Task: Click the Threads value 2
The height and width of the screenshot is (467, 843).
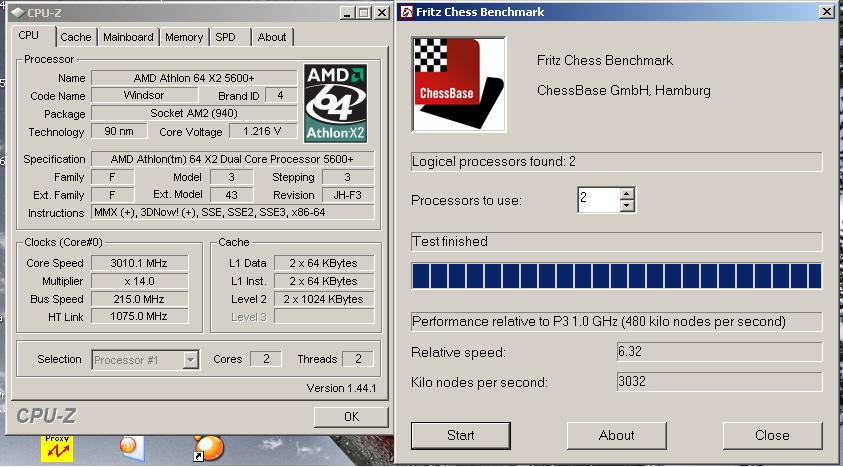Action: coord(358,358)
